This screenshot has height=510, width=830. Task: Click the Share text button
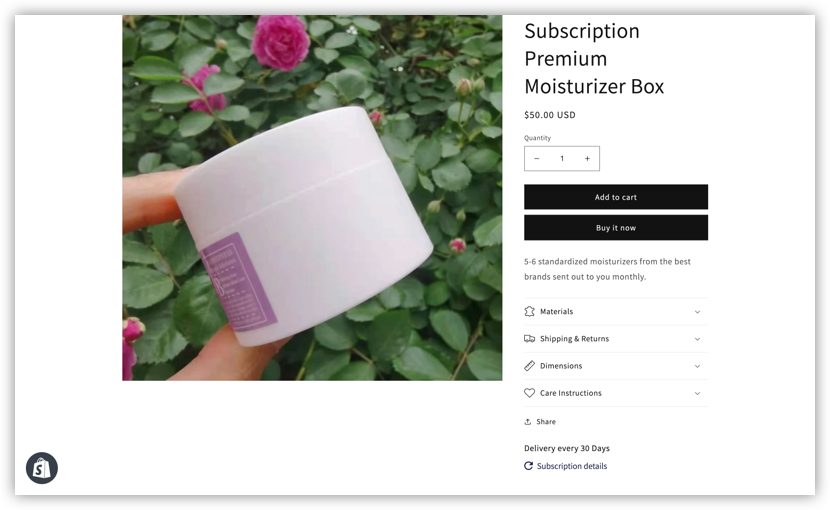546,422
